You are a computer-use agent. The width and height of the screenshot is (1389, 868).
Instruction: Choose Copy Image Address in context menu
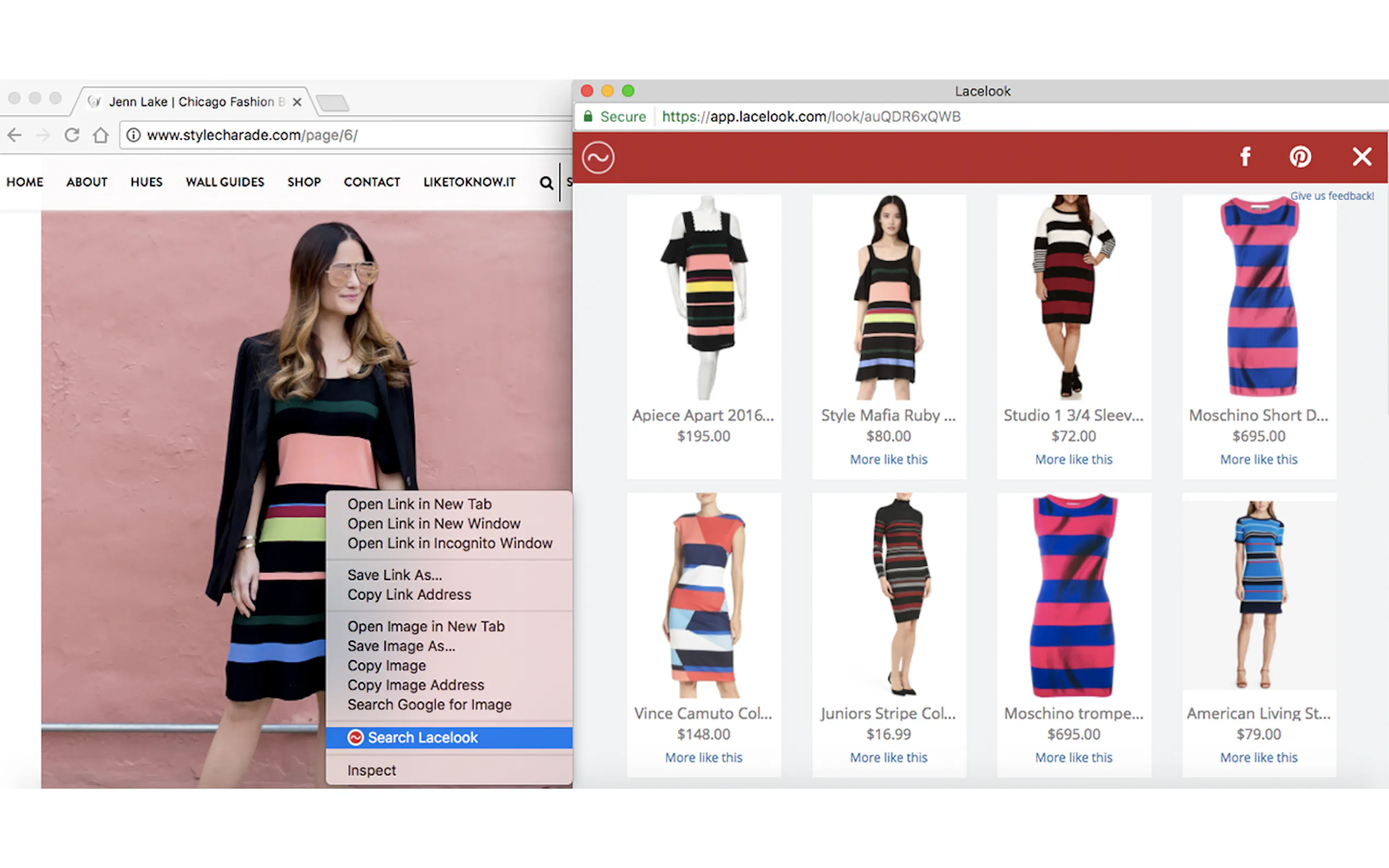pos(415,685)
